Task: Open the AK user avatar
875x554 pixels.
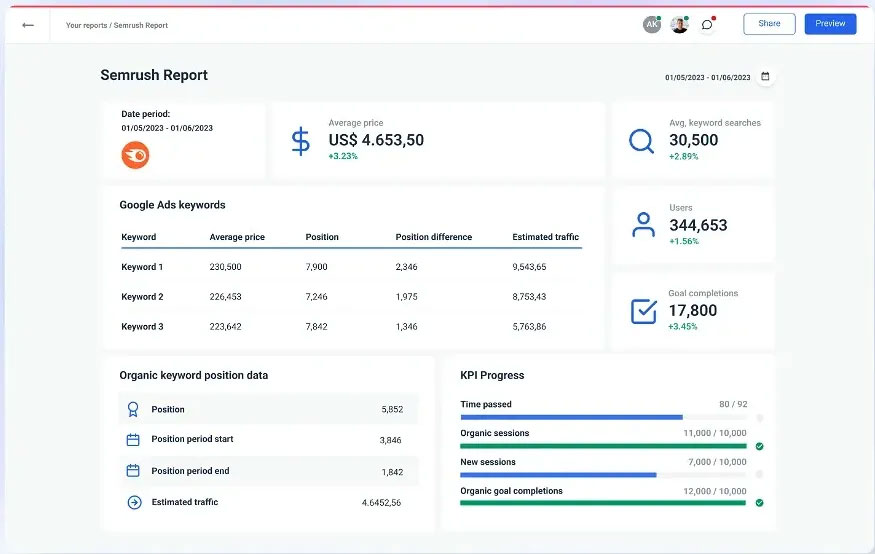Action: (x=652, y=25)
